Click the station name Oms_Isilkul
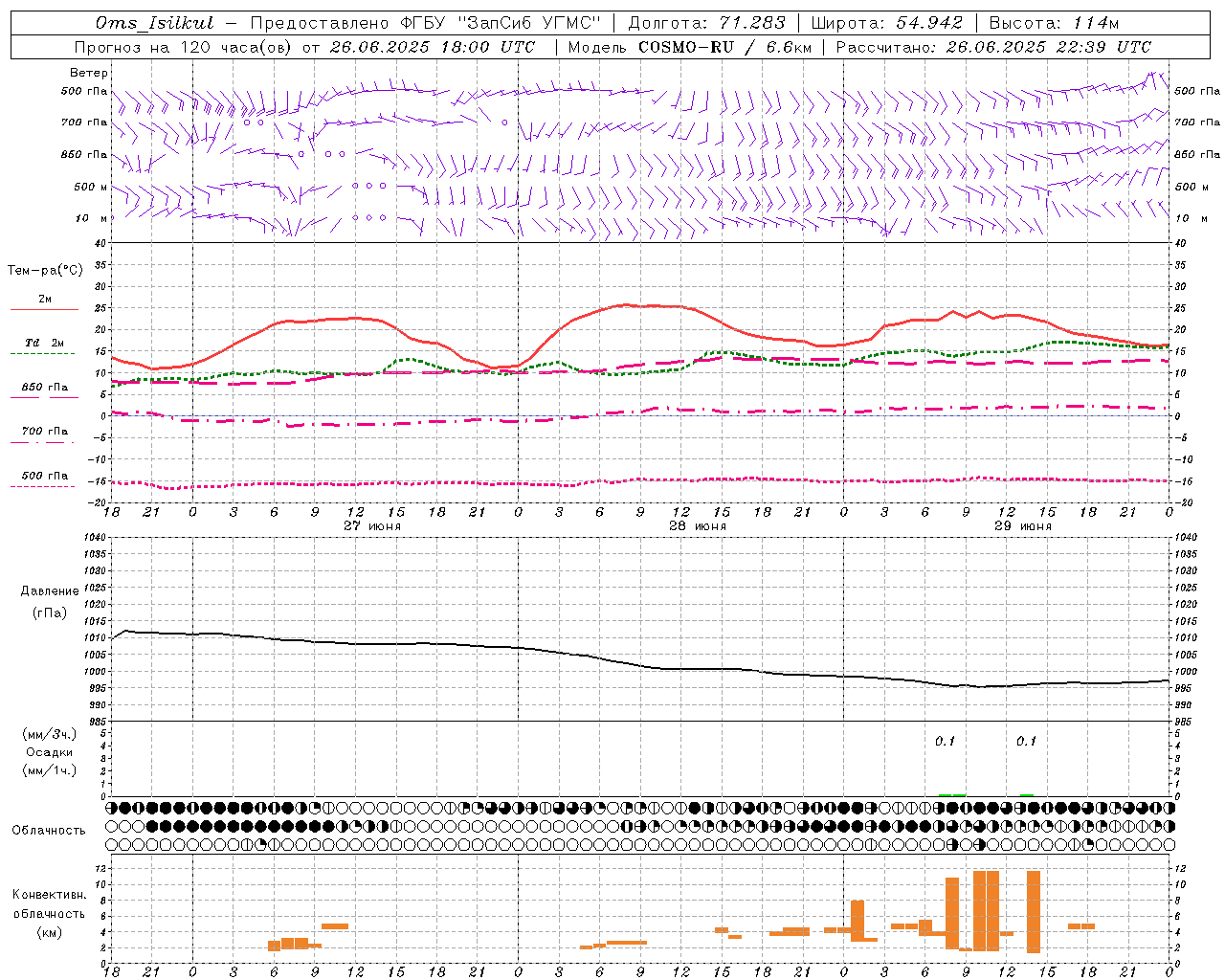This screenshot has width=1225, height=980. click(x=154, y=22)
